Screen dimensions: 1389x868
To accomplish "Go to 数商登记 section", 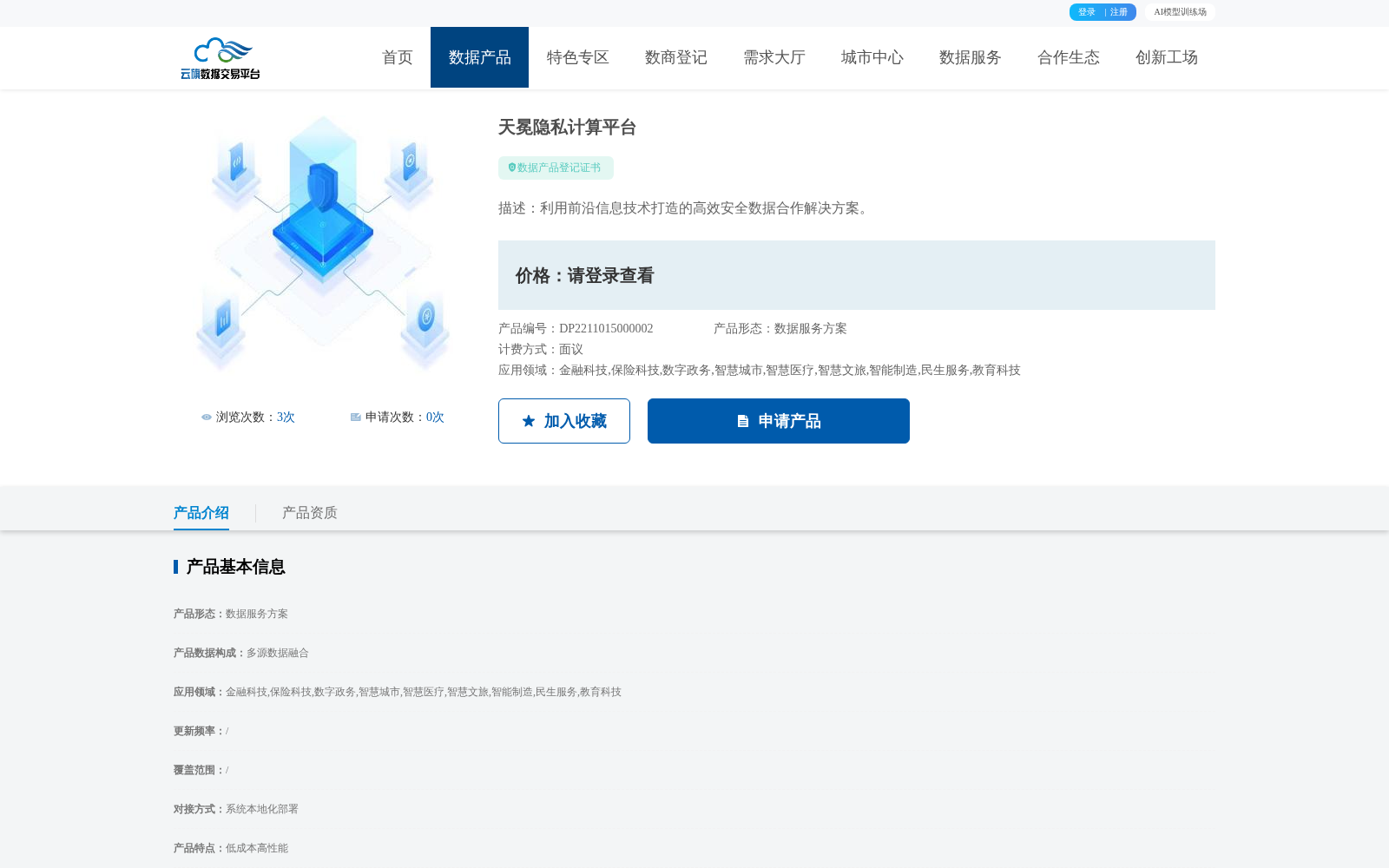I will coord(676,57).
